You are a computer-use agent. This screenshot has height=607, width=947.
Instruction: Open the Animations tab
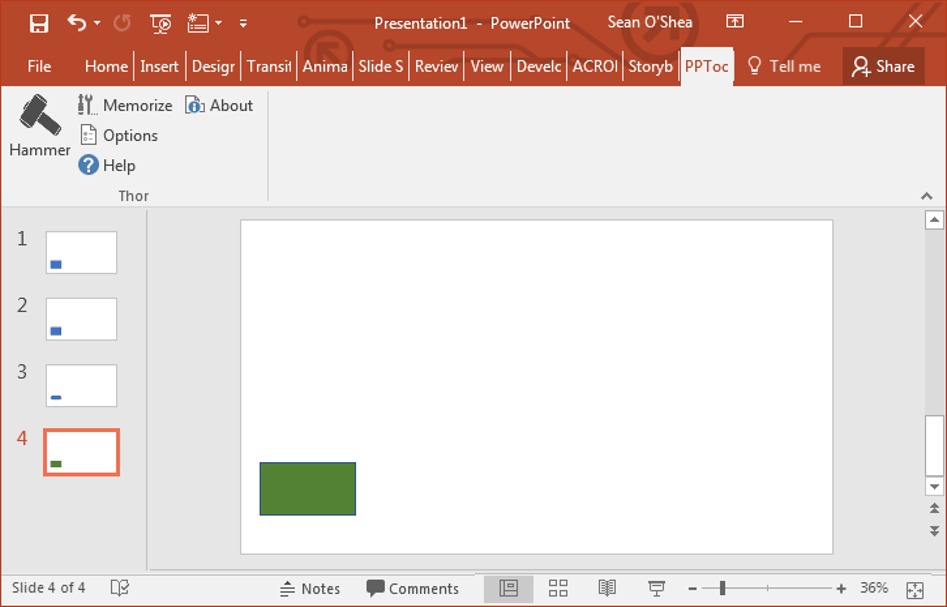(x=325, y=66)
